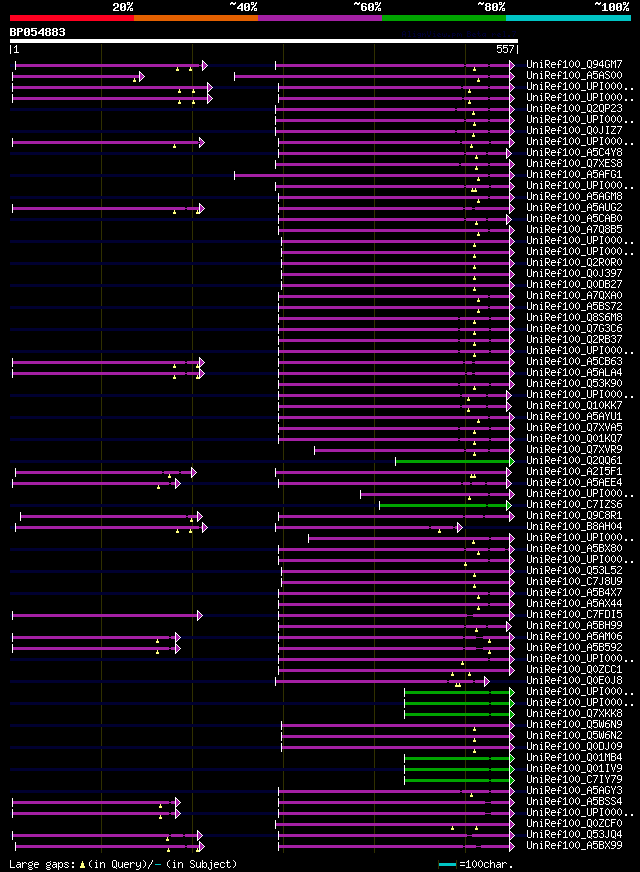Select the UniRef100_Q0DJ09 label
Image resolution: width=640 pixels, height=872 pixels.
[x=574, y=747]
